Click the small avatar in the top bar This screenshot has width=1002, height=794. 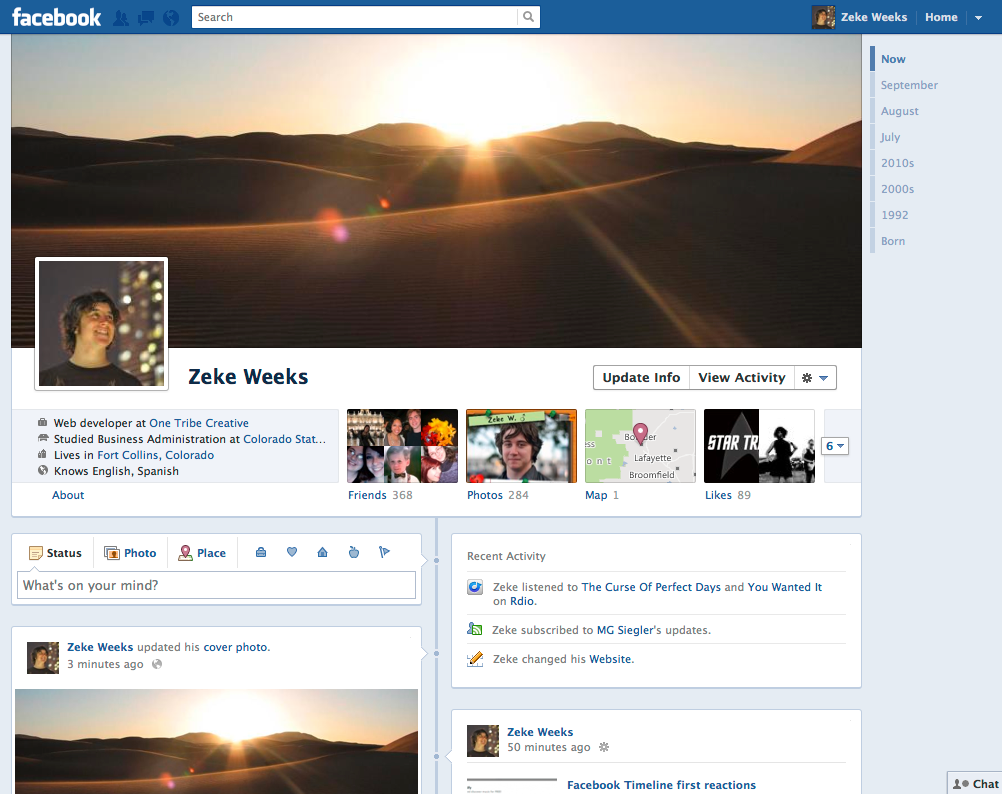pos(823,17)
